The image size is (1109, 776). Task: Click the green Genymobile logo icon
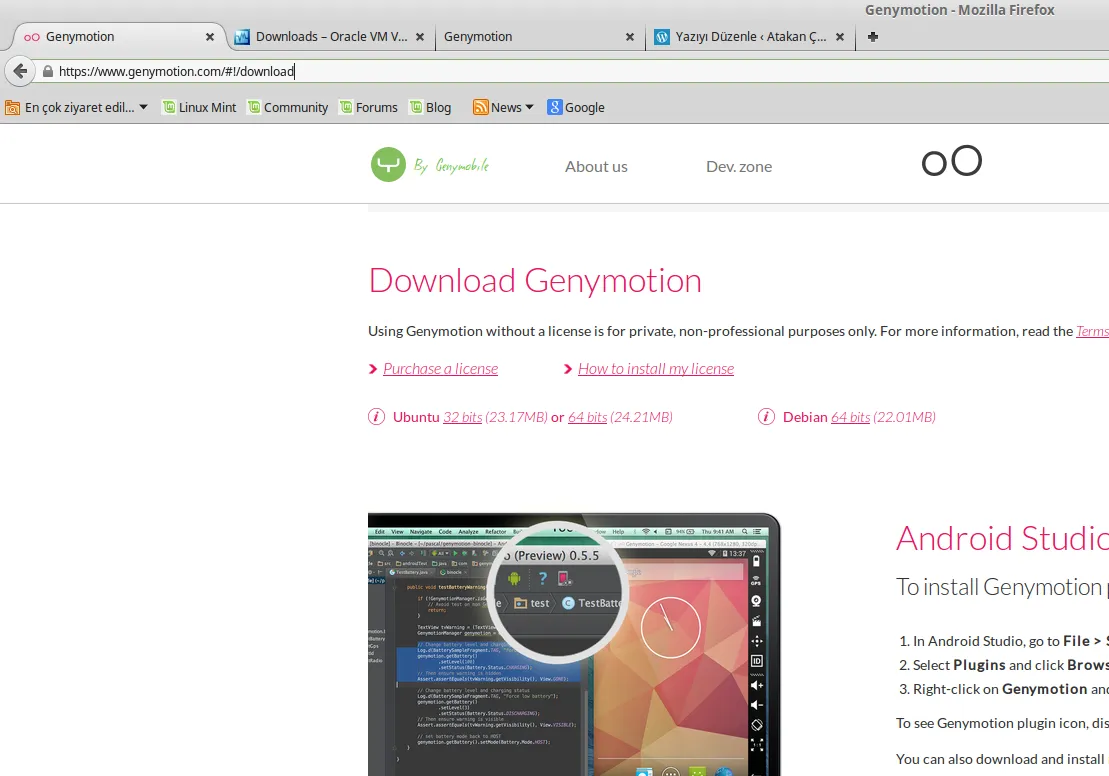388,165
